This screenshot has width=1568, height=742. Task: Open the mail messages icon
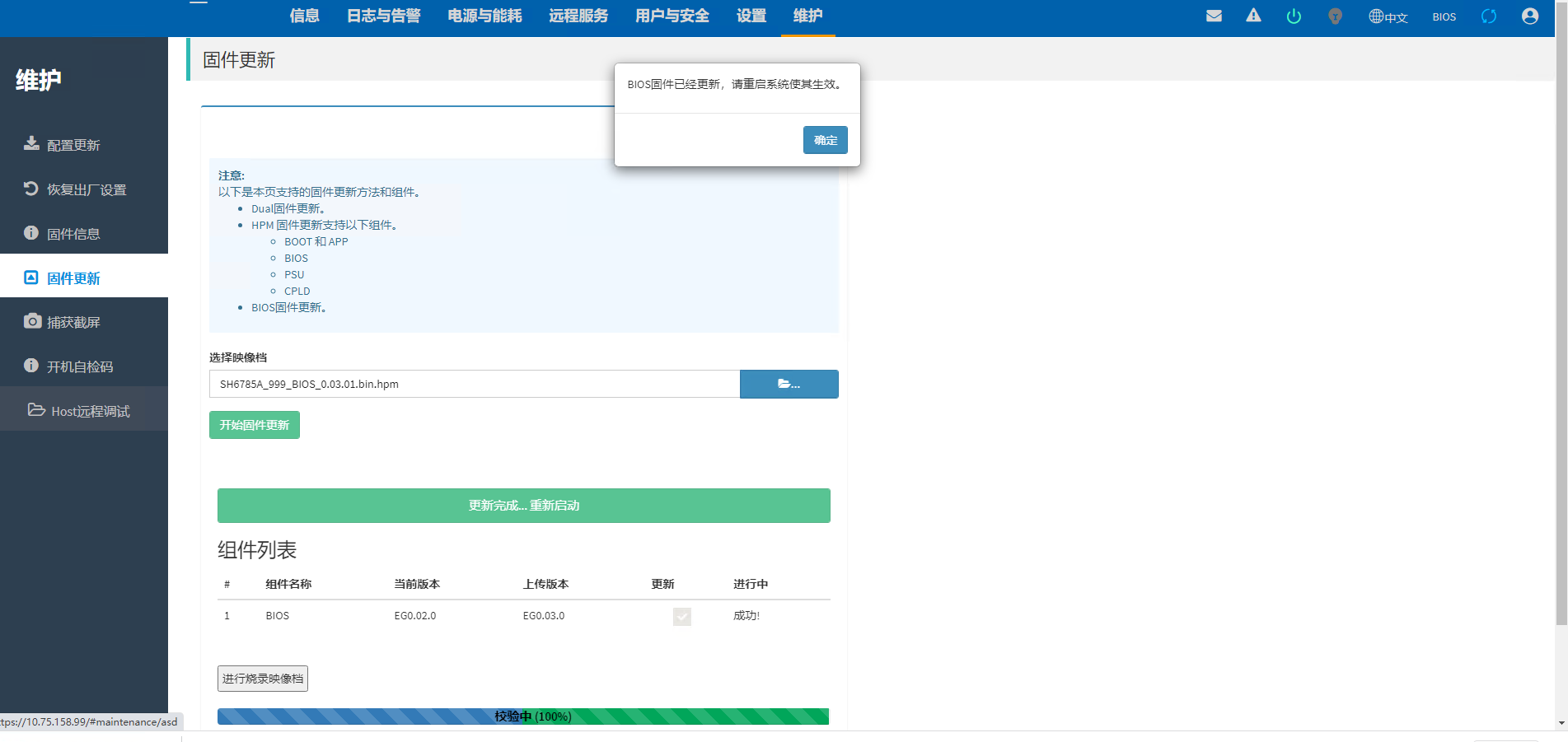pos(1214,16)
